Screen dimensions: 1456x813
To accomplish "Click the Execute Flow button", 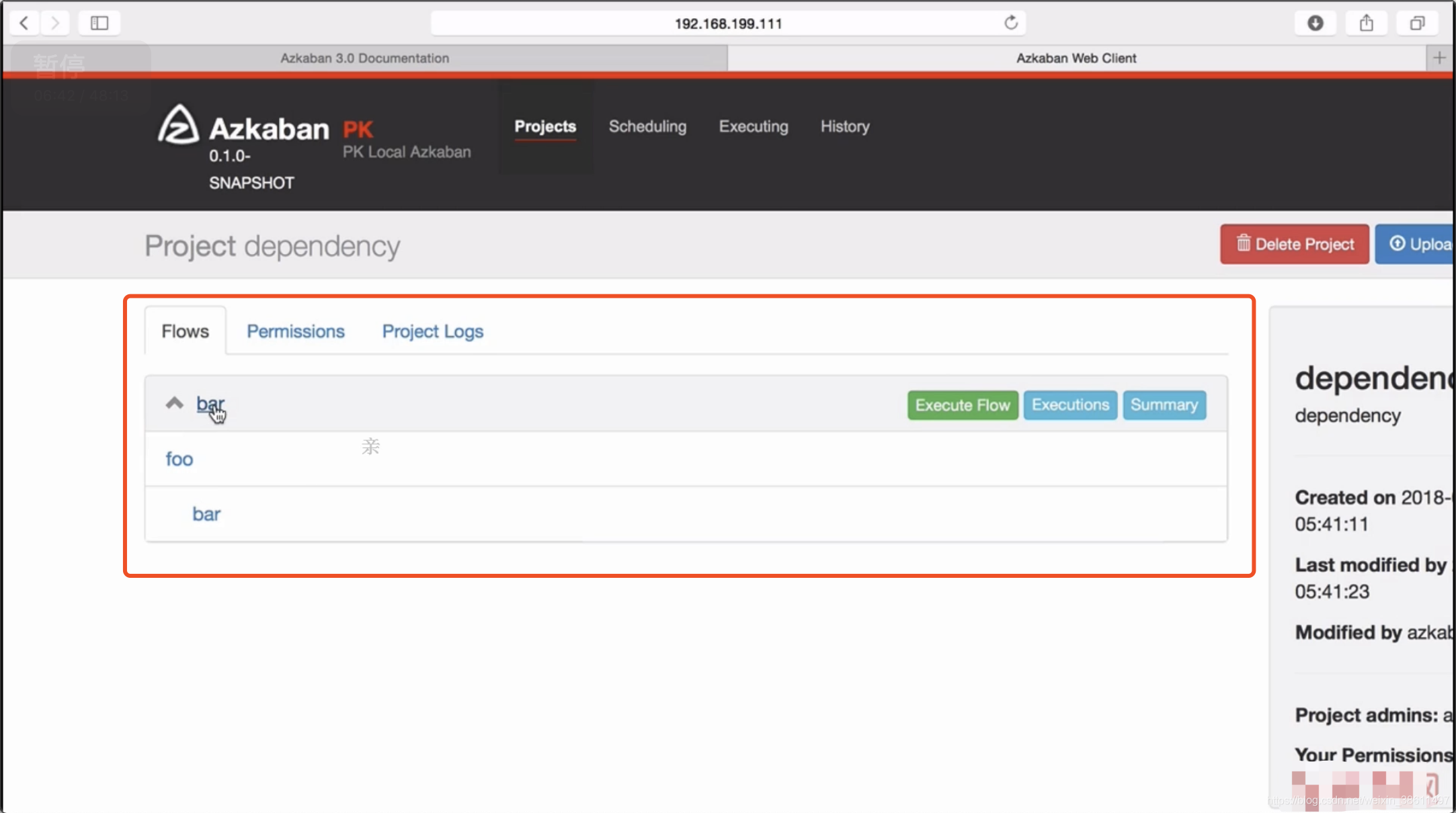I will coord(962,404).
